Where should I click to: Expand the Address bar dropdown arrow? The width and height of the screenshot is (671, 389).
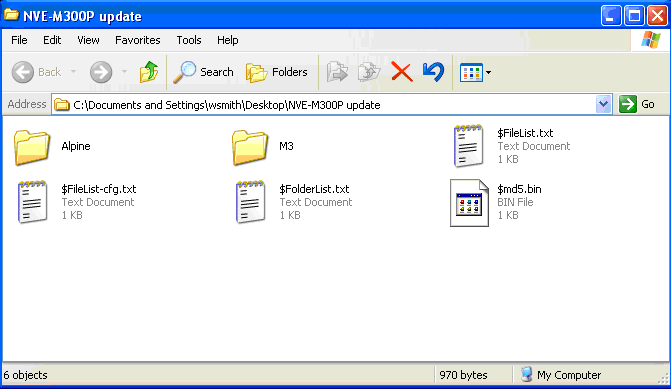(x=603, y=104)
